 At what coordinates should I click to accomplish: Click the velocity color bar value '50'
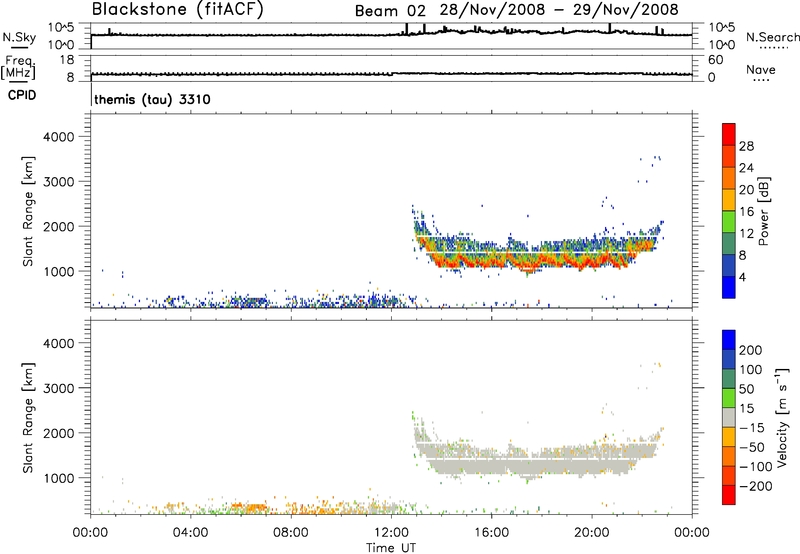(747, 389)
